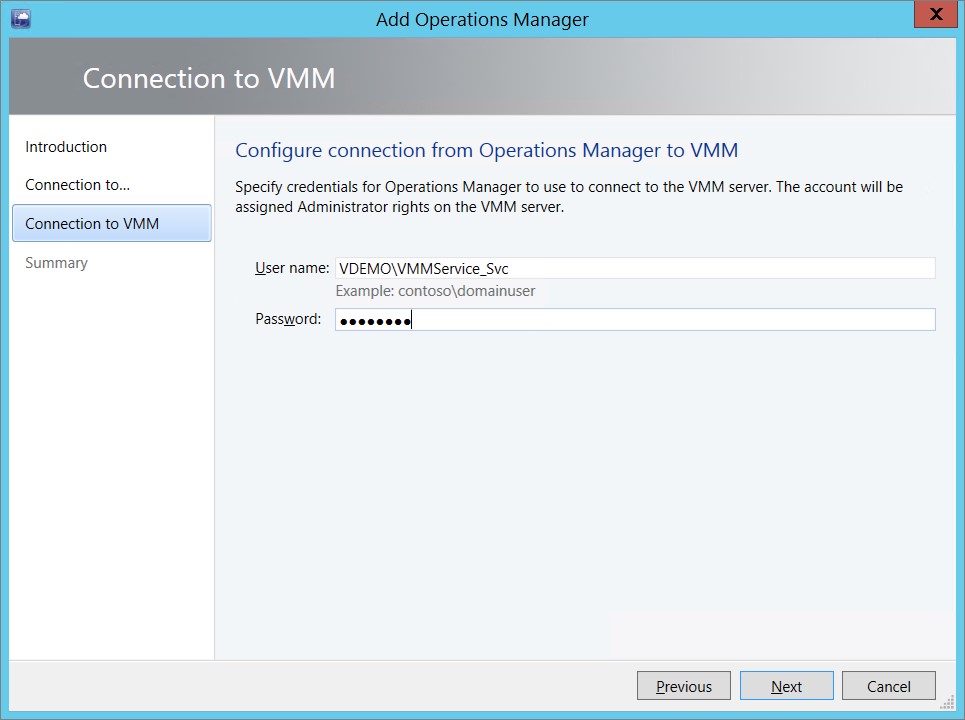Close the Add Operations Manager dialog
This screenshot has height=720, width=965.
(935, 14)
